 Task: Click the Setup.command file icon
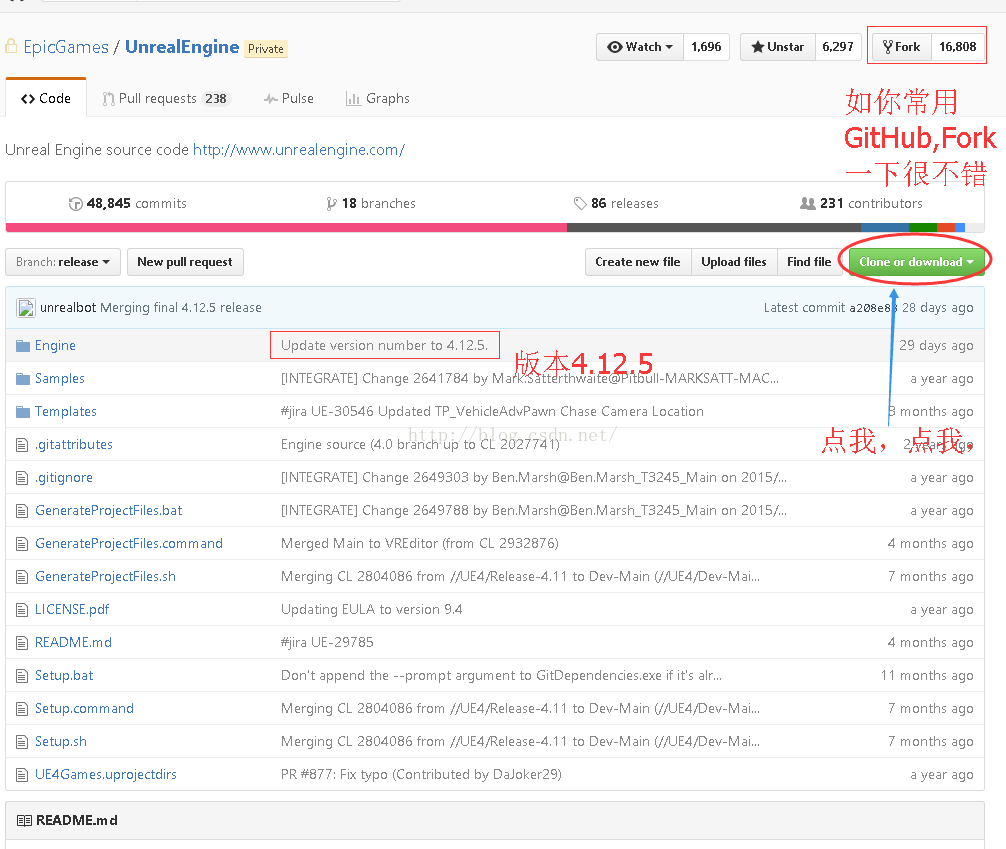22,708
